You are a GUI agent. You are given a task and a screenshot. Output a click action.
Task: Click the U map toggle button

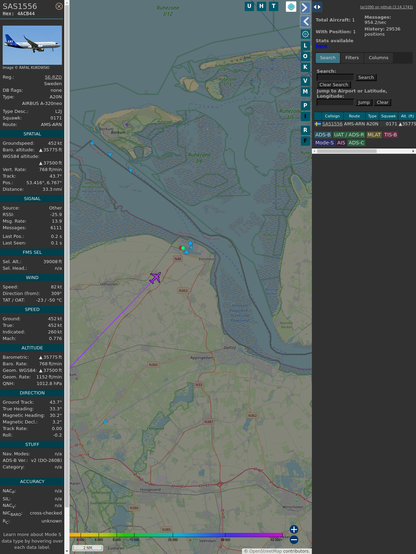[249, 6]
